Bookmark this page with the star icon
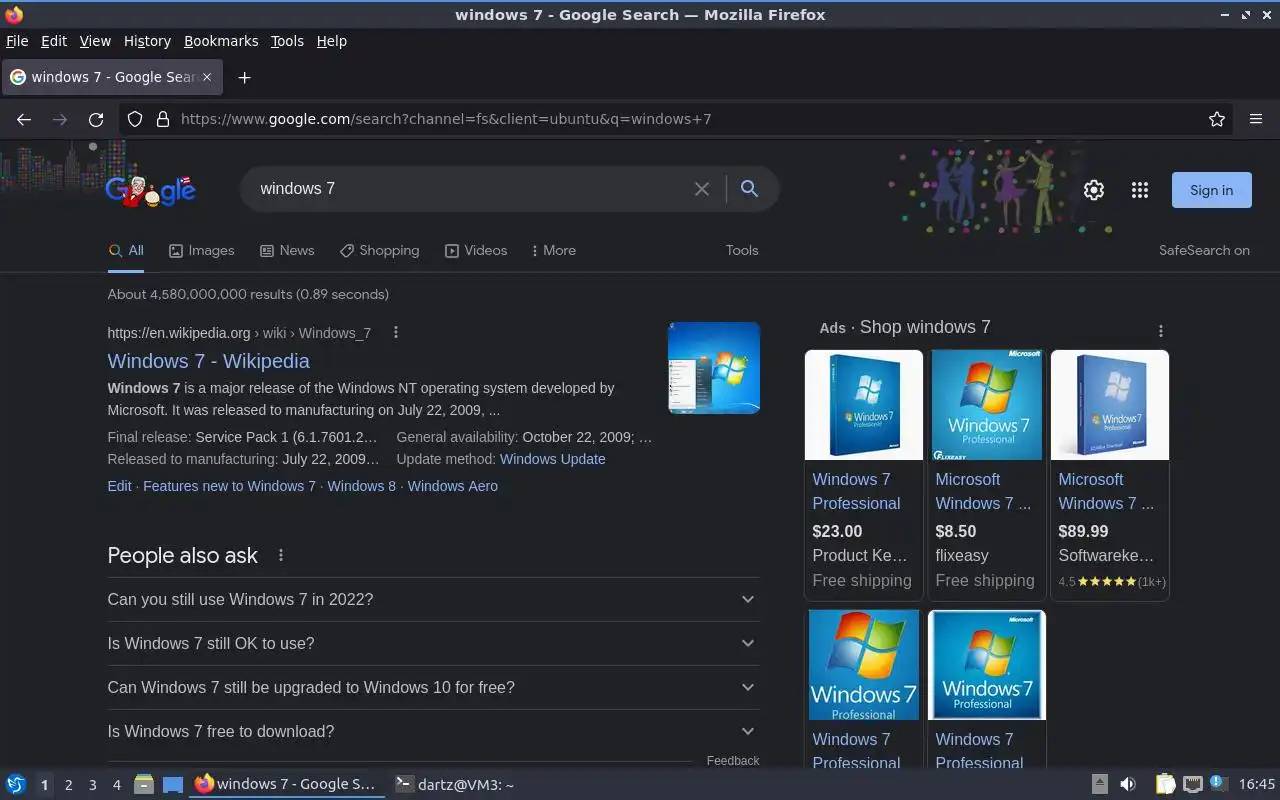This screenshot has height=800, width=1280. [x=1217, y=119]
